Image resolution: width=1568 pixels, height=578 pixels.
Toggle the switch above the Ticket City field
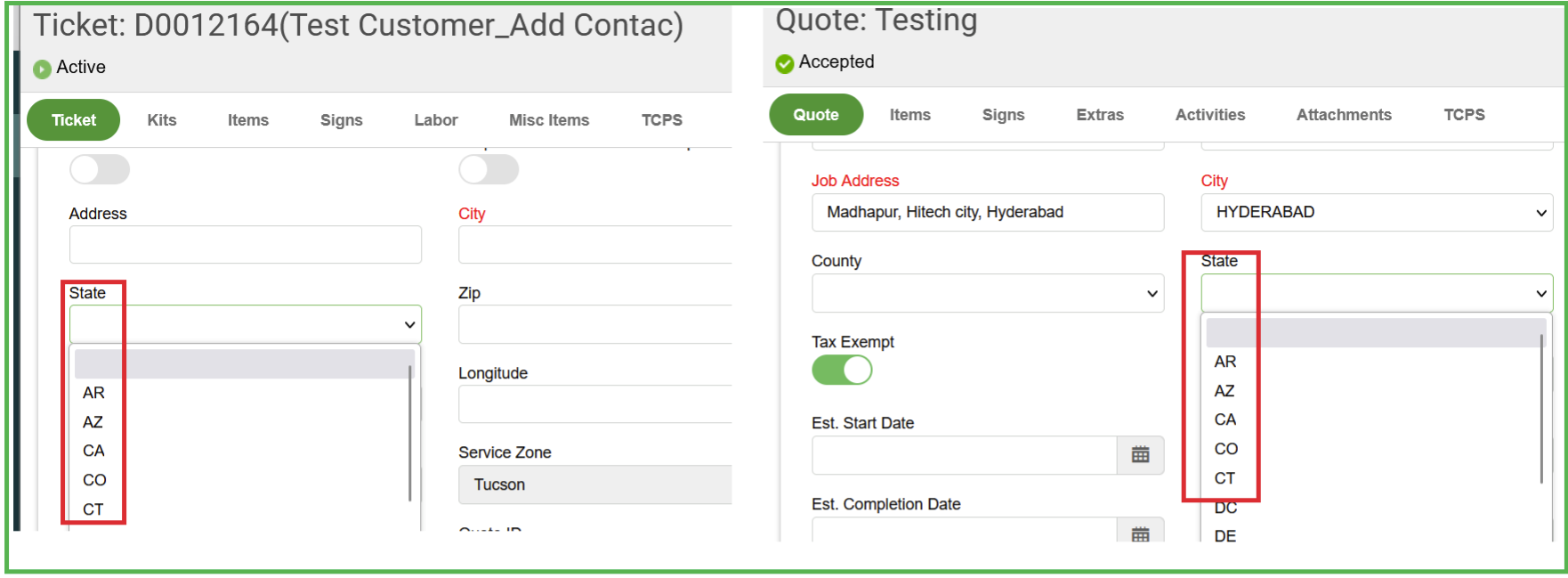click(489, 169)
